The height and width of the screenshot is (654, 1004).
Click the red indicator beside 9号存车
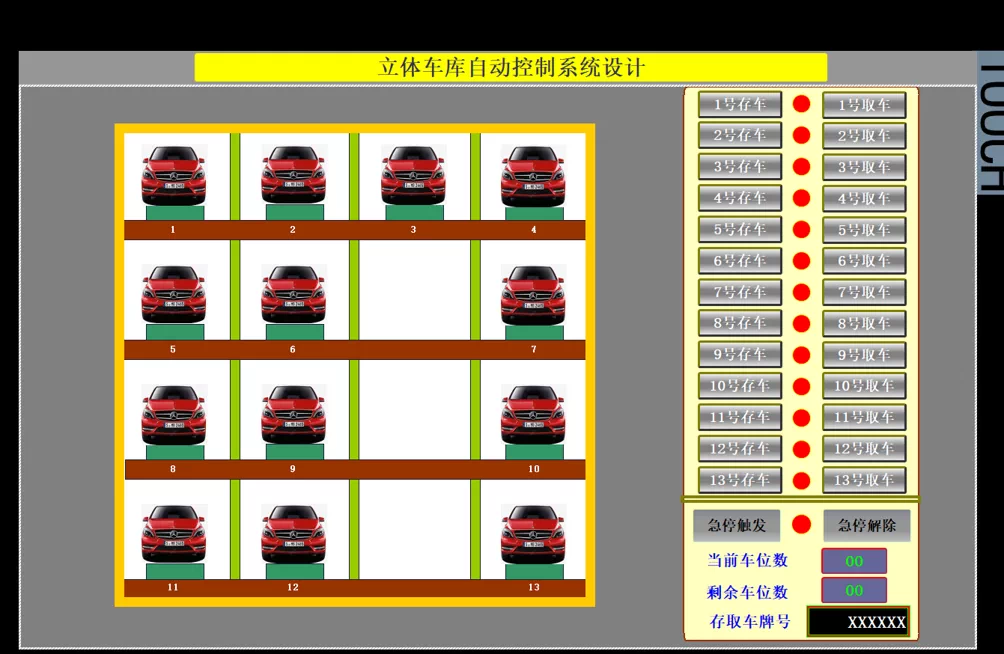802,355
